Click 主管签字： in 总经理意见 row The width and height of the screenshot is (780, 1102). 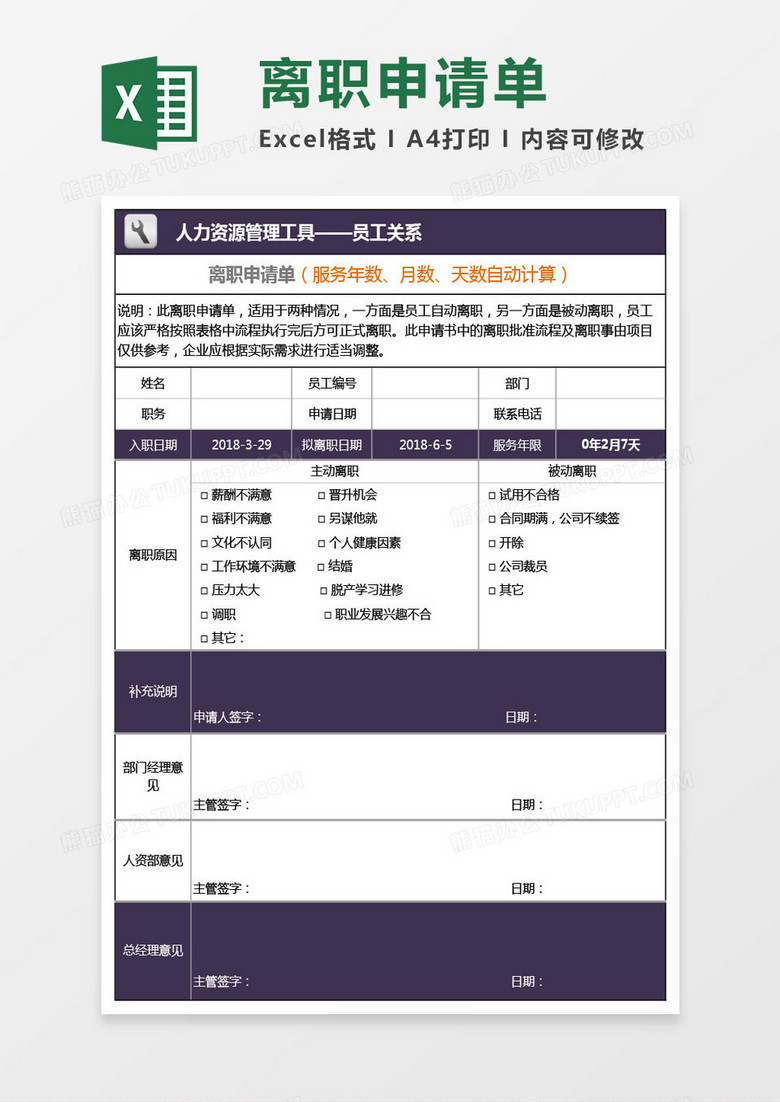pyautogui.click(x=221, y=982)
